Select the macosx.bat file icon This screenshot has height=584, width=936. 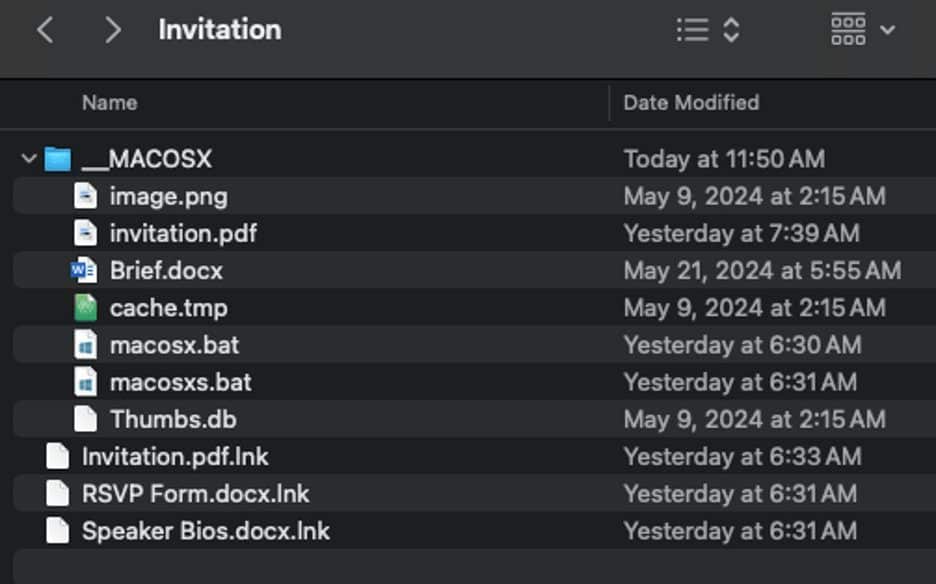coord(85,345)
